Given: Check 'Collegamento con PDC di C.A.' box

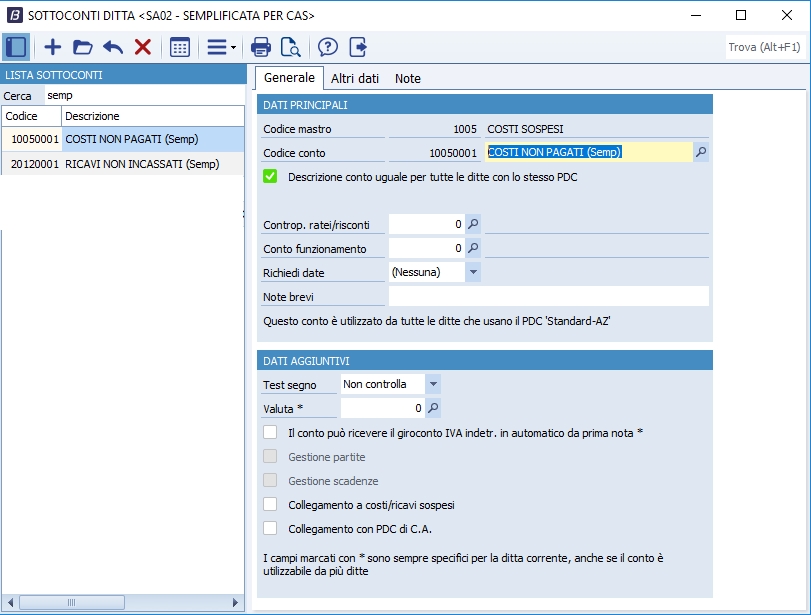Looking at the screenshot, I should tap(270, 528).
